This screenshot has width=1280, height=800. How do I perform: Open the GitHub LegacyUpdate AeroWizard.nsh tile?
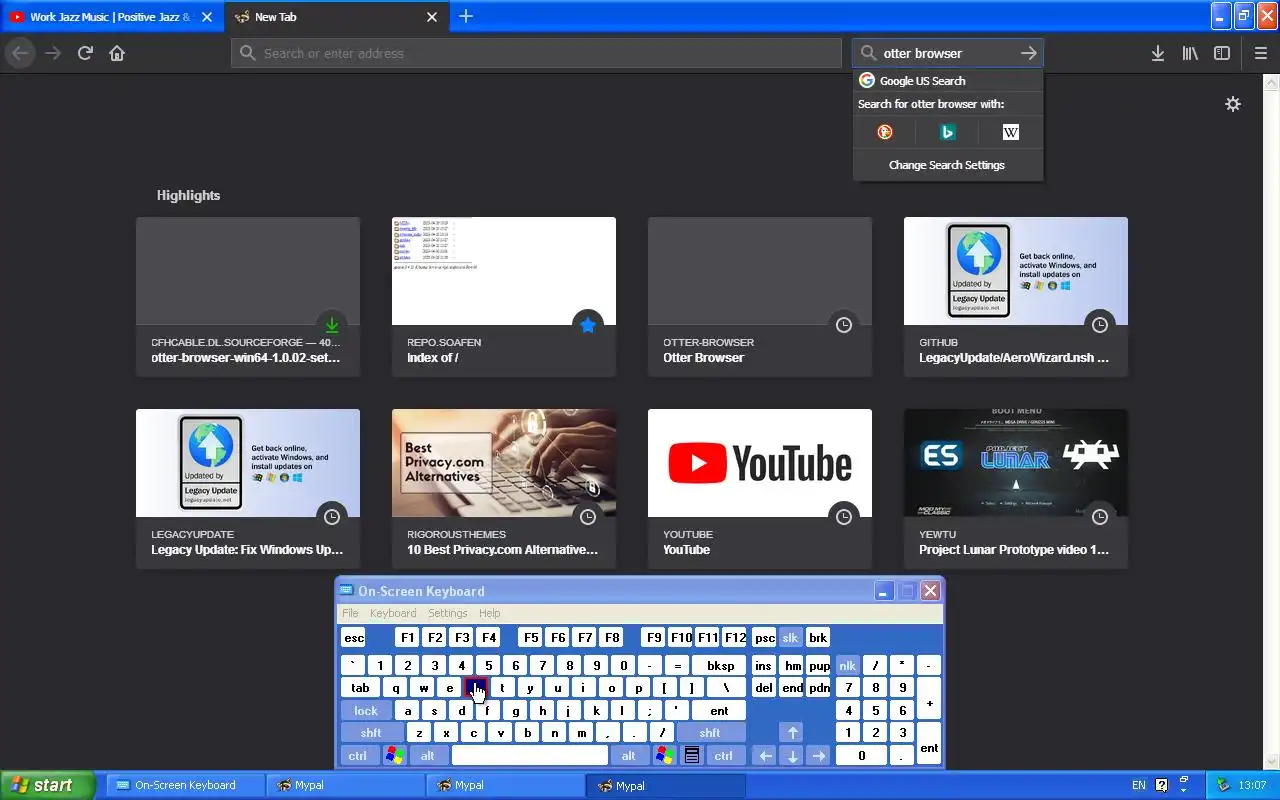click(x=1016, y=296)
